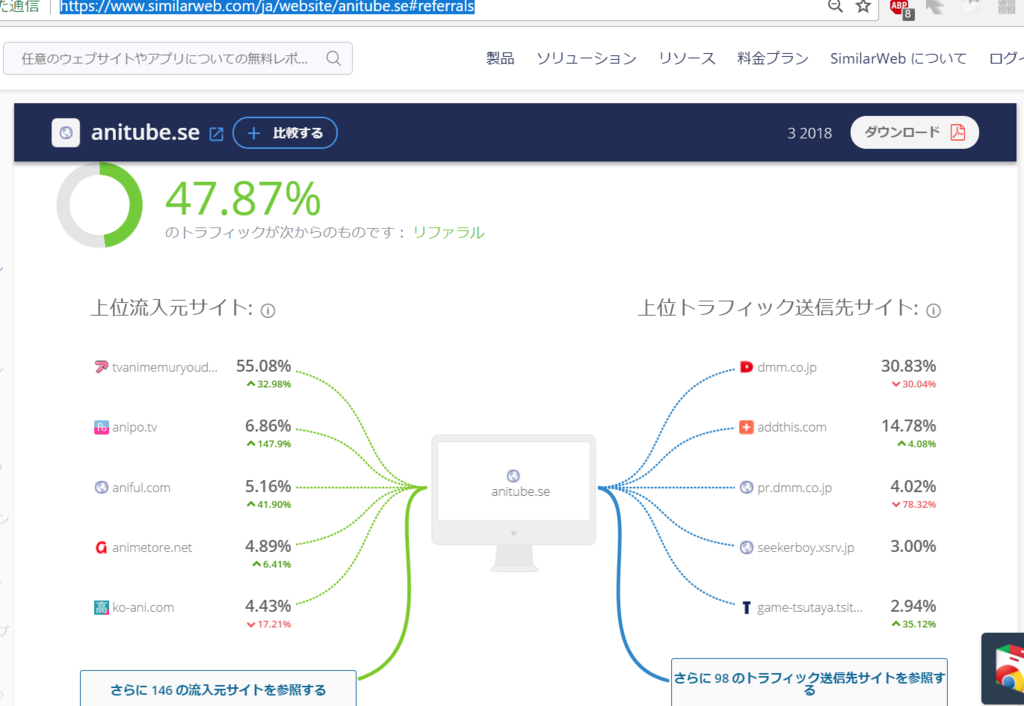This screenshot has width=1024, height=706.
Task: Click the anipo.tv favicon
Action: (x=101, y=427)
